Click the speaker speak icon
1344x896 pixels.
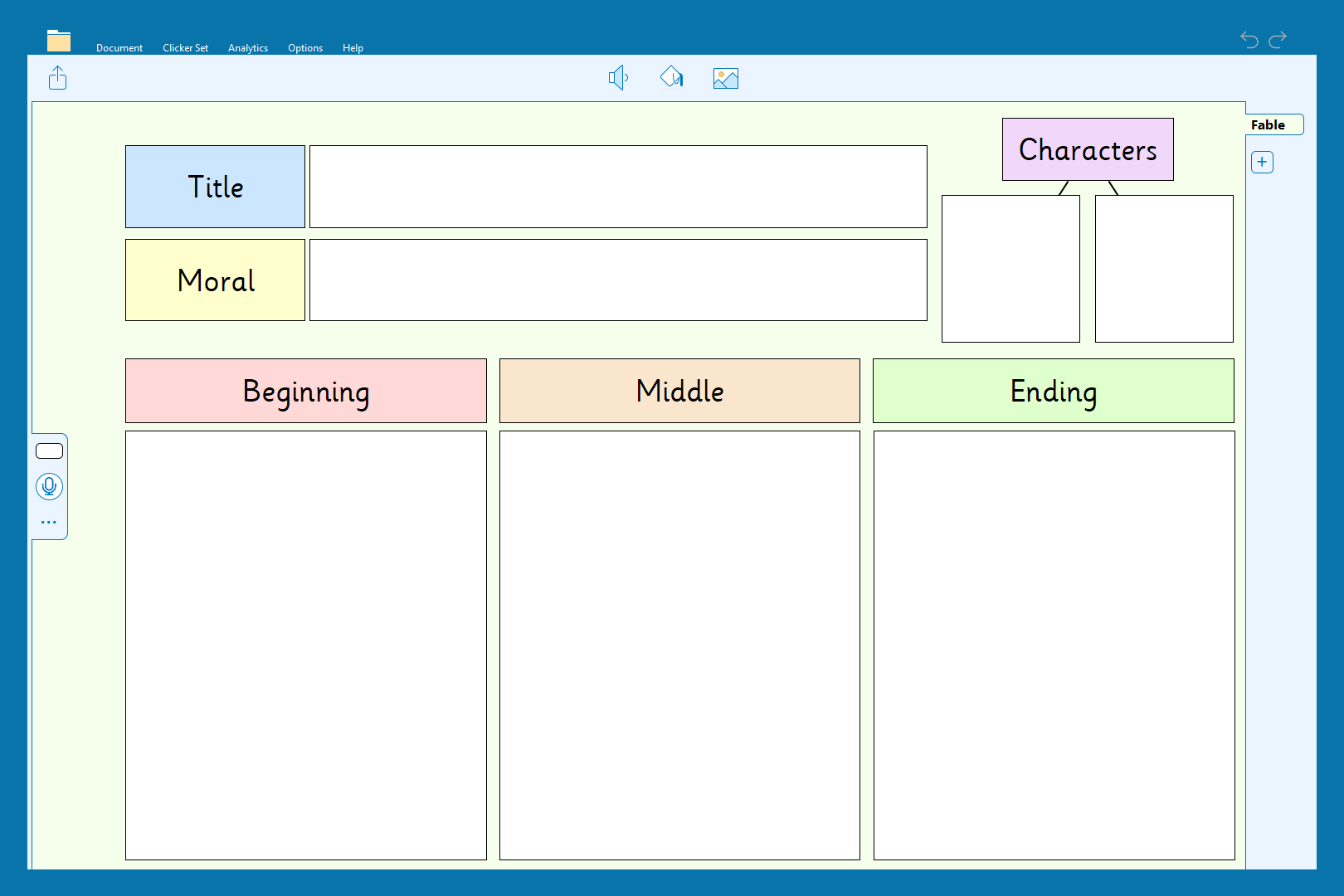618,78
